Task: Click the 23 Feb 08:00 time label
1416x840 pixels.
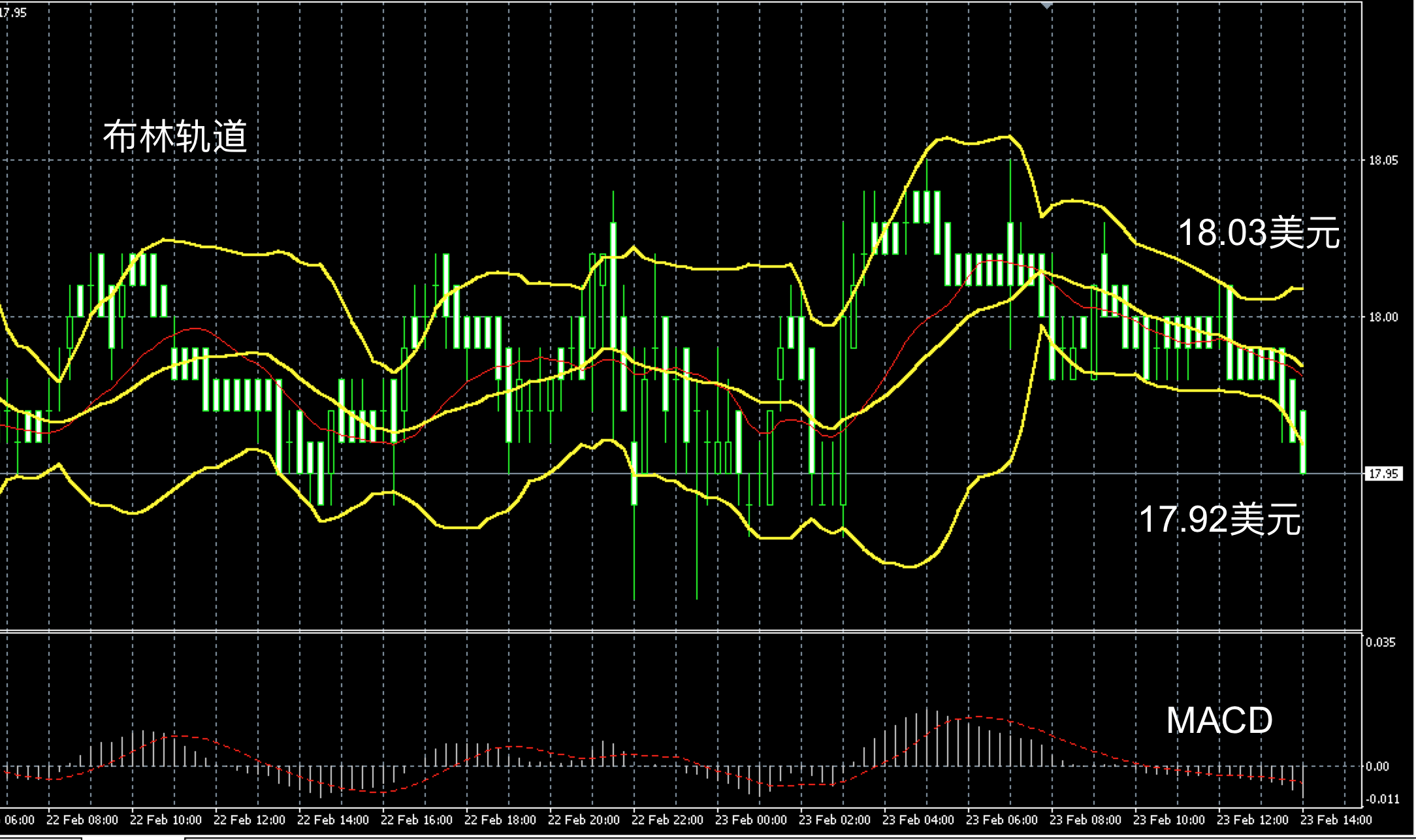Action: (x=1086, y=820)
